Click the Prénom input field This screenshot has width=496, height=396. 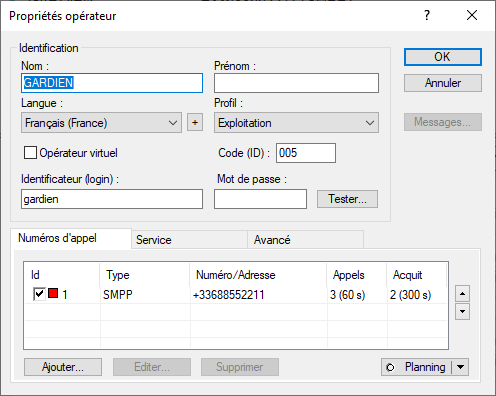[x=296, y=83]
